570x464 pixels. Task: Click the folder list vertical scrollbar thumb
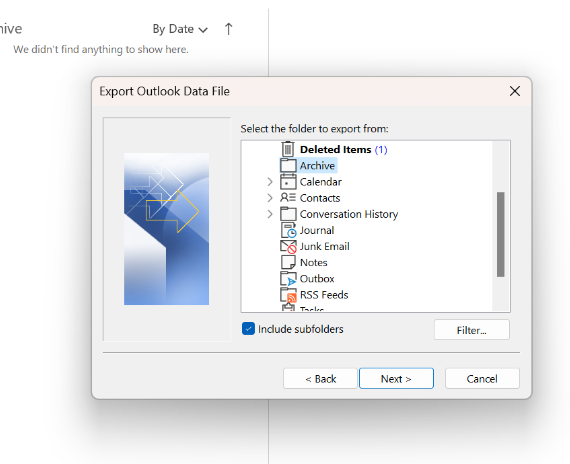coord(501,235)
